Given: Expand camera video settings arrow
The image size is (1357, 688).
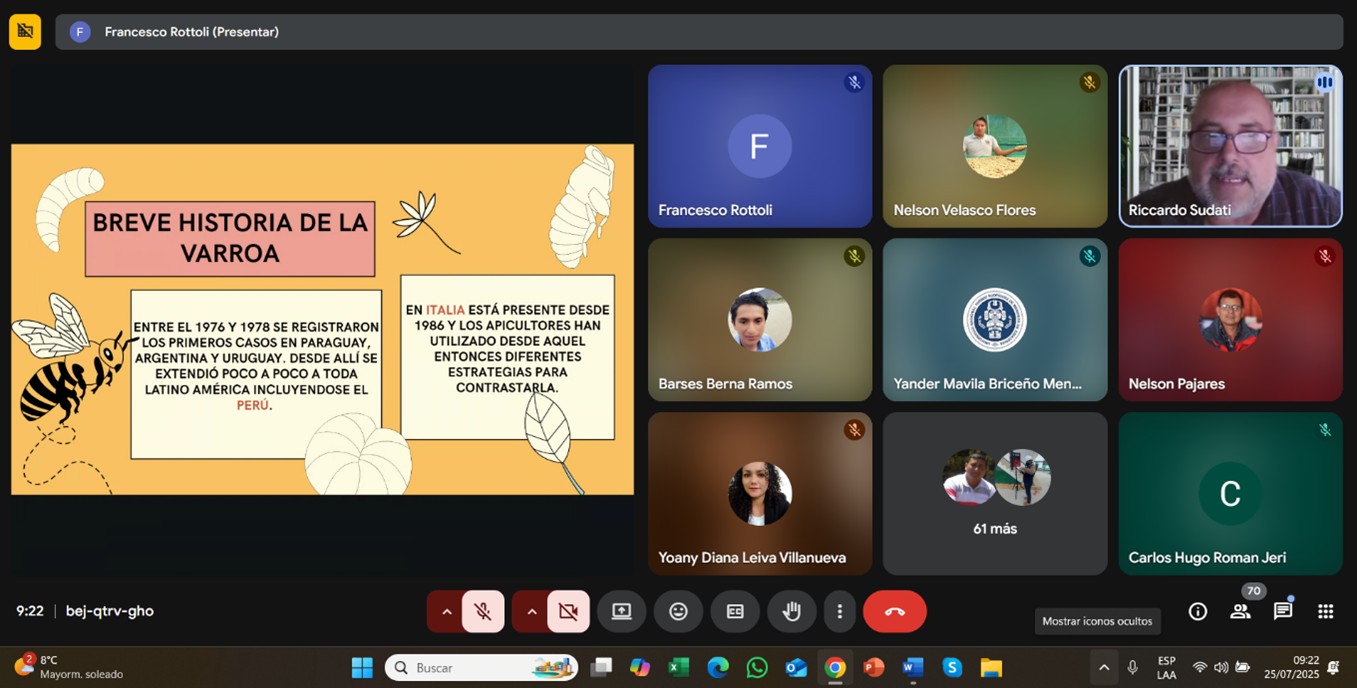Looking at the screenshot, I should click(x=531, y=612).
